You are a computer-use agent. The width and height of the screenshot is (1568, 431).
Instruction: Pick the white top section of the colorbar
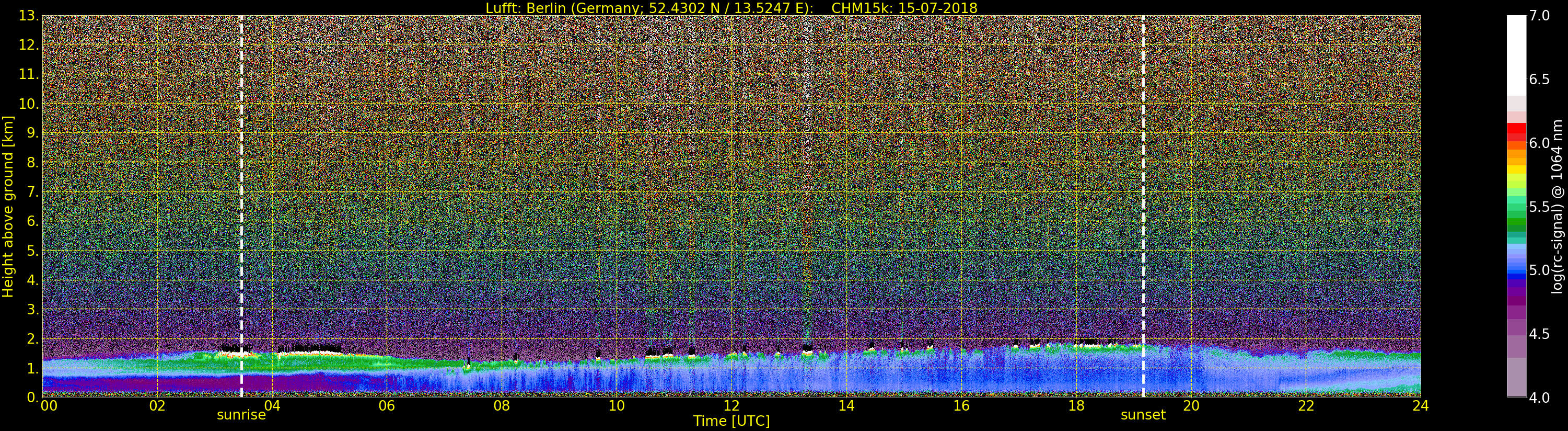tap(1516, 55)
